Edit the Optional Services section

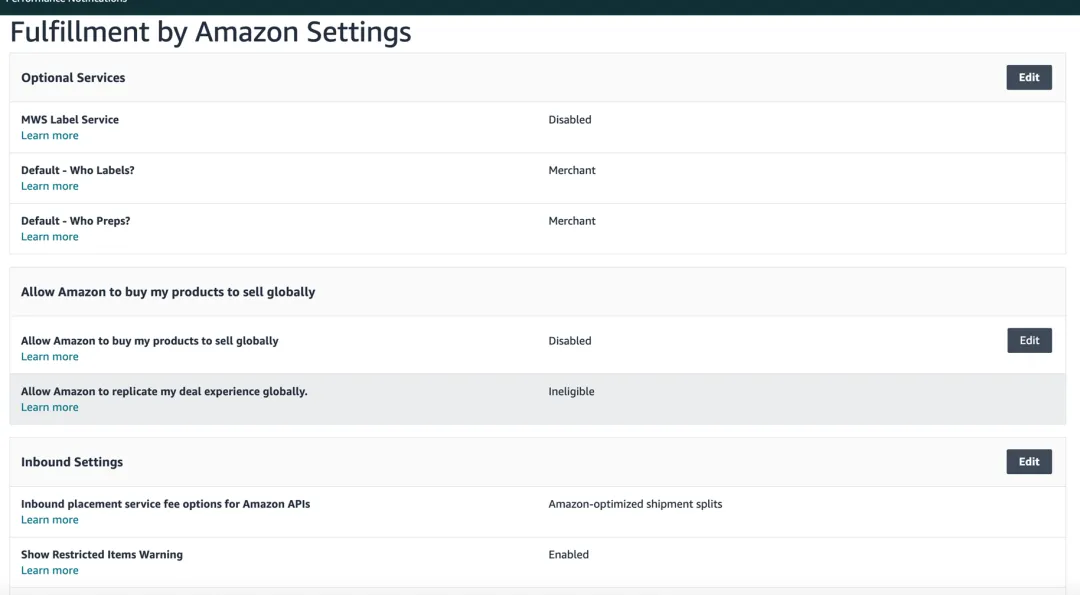point(1029,77)
